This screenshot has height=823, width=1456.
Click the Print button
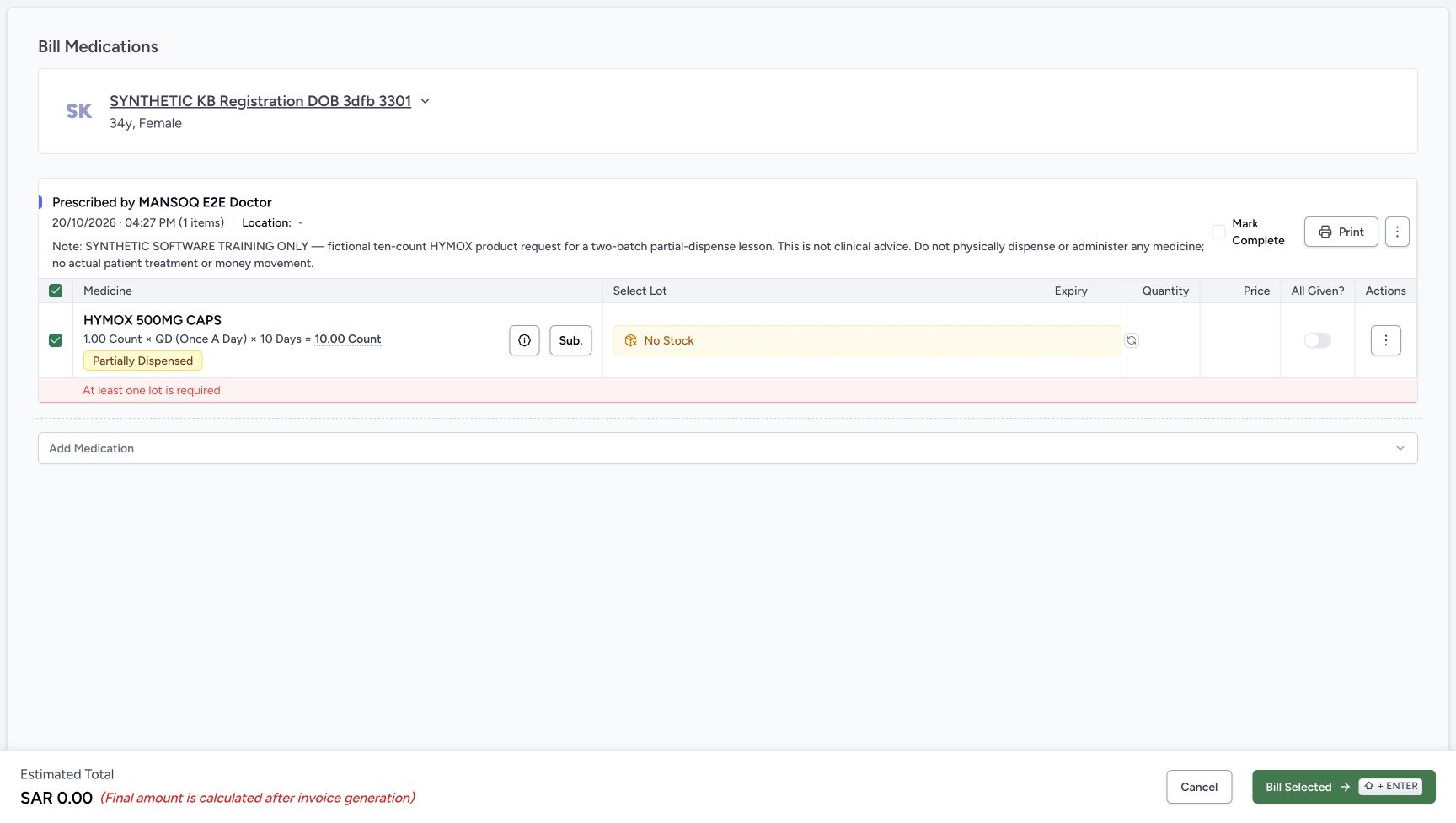(1341, 232)
